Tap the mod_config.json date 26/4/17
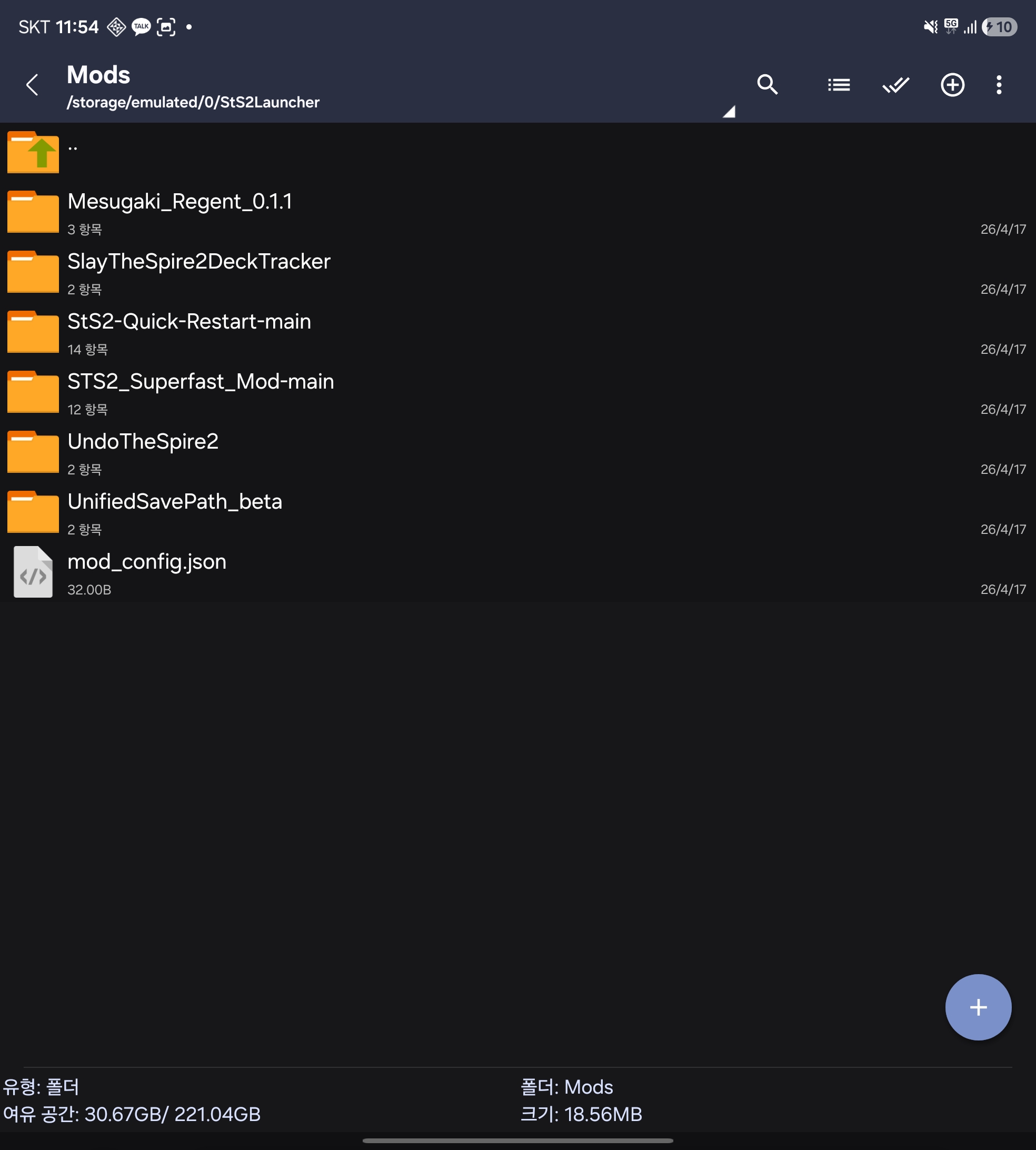Image resolution: width=1036 pixels, height=1150 pixels. 1003,589
